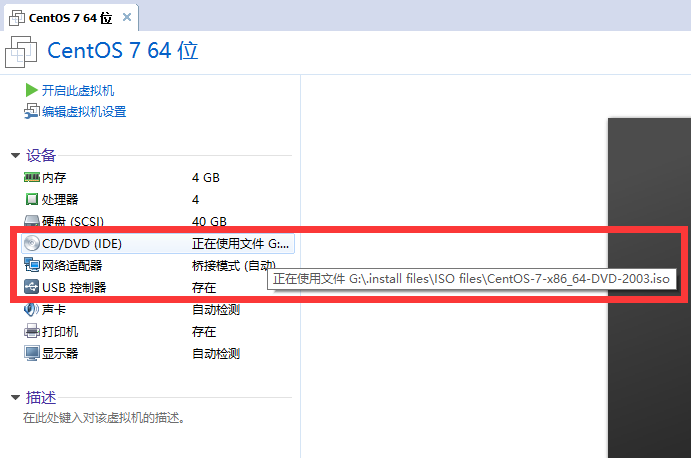
Task: Click the 桥接模式 (自动) network value
Action: 234,265
